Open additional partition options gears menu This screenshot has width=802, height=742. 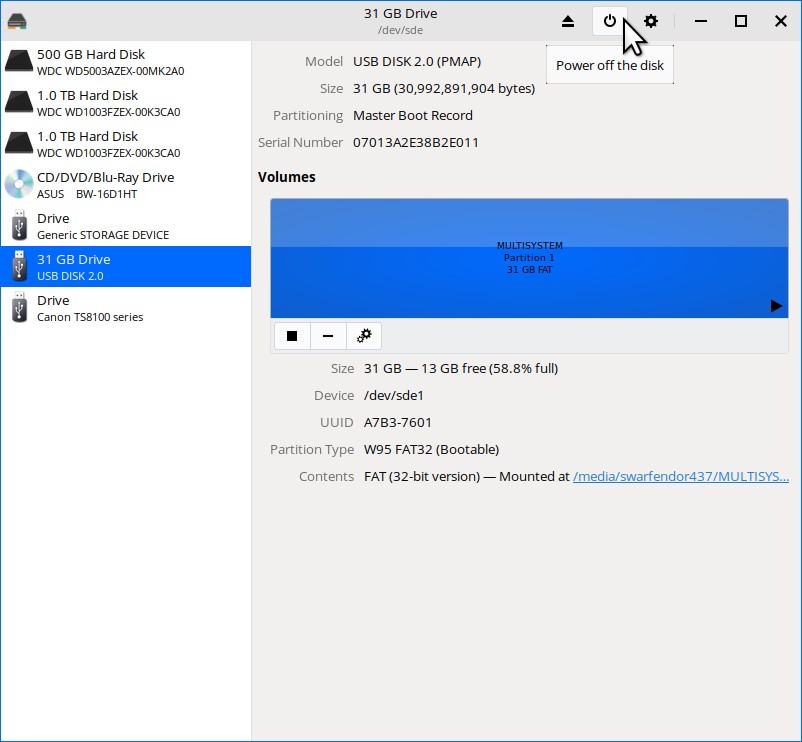pos(364,336)
